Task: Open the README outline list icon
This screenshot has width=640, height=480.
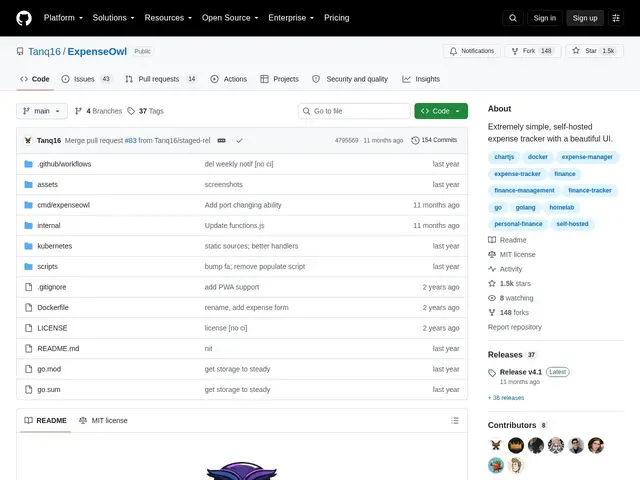Action: click(x=455, y=420)
